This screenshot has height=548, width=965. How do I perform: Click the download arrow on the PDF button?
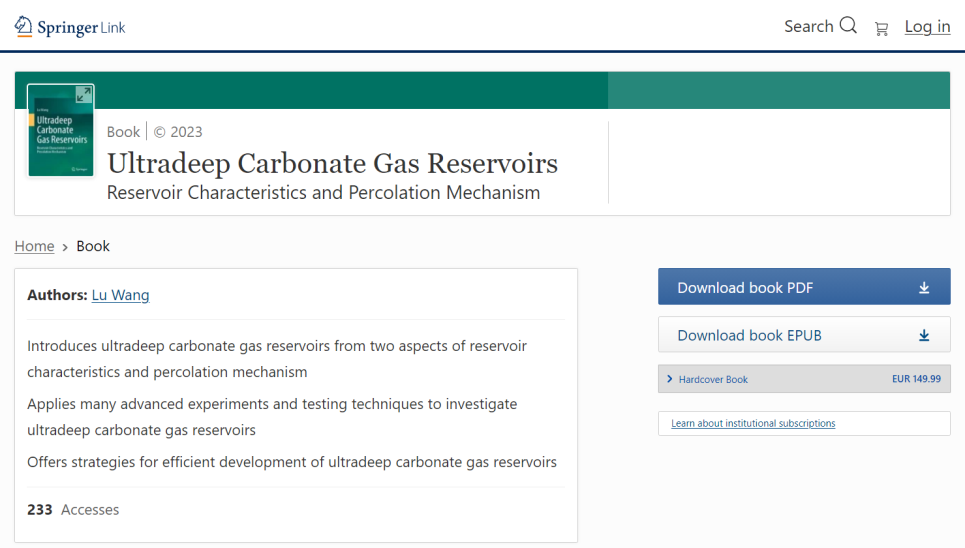tap(924, 288)
